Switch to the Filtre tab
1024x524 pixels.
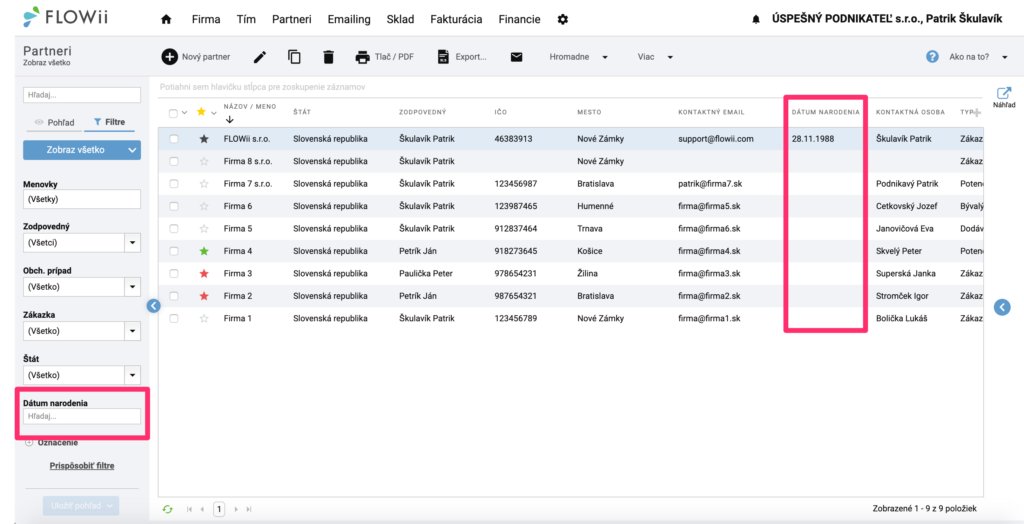[x=110, y=122]
